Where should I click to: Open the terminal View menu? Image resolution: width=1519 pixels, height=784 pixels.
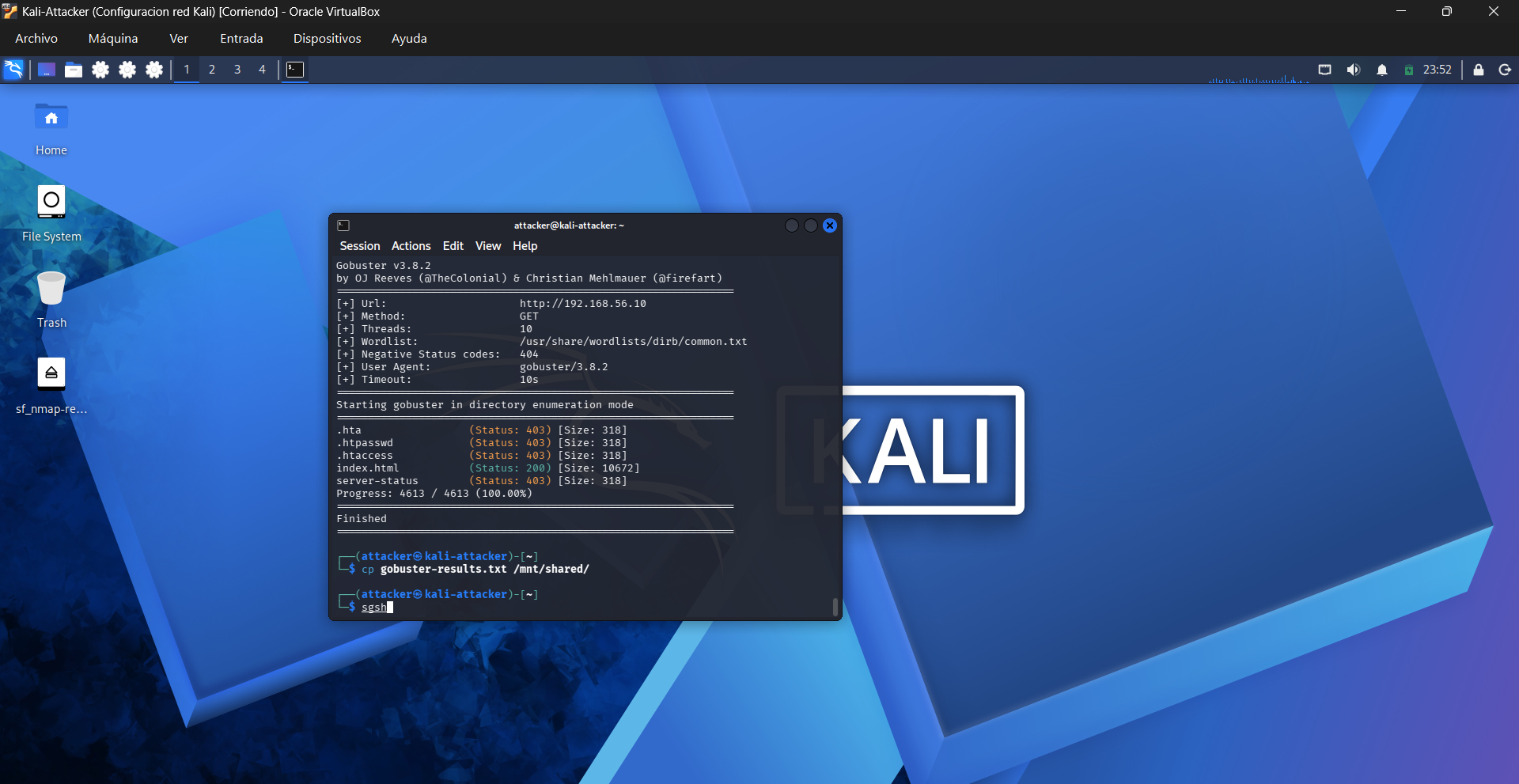[488, 246]
